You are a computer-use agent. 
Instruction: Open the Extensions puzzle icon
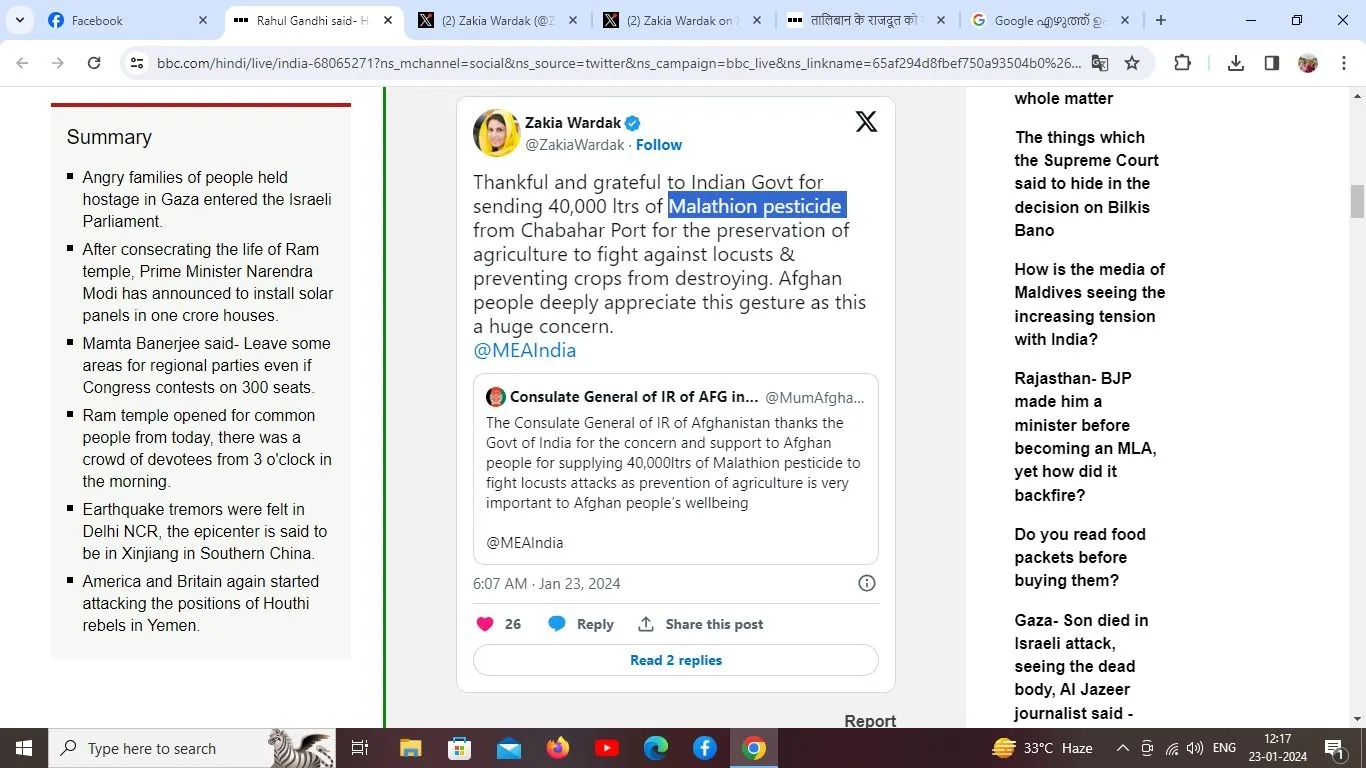pyautogui.click(x=1182, y=63)
